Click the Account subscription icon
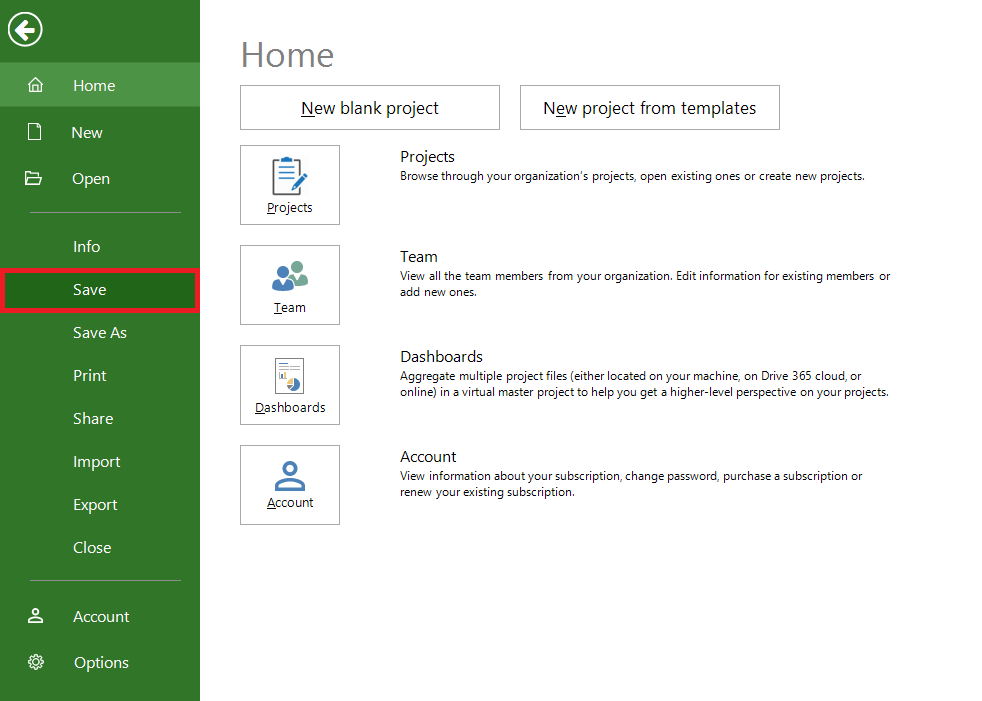Image resolution: width=982 pixels, height=701 pixels. (289, 485)
